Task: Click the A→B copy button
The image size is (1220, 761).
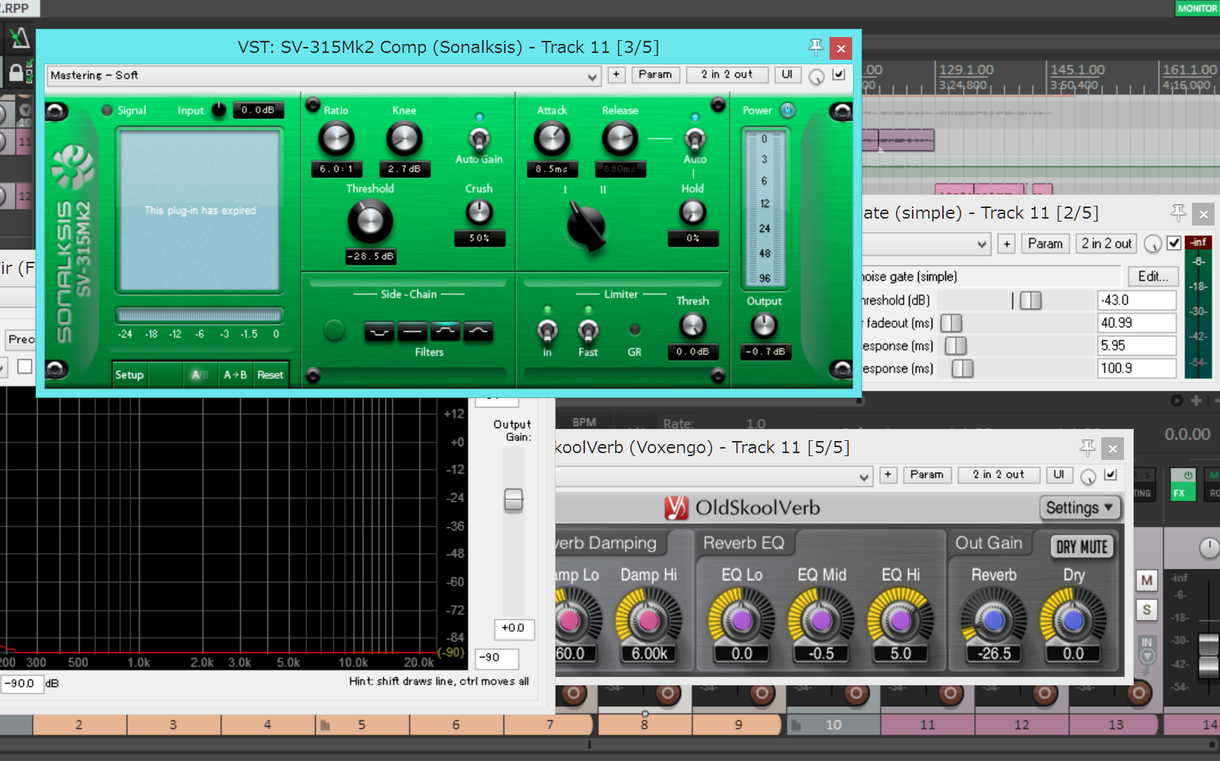Action: tap(235, 375)
